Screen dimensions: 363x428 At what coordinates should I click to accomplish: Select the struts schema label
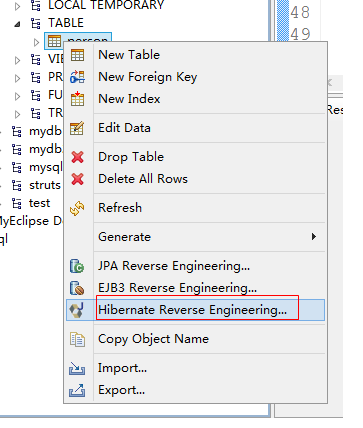click(45, 185)
